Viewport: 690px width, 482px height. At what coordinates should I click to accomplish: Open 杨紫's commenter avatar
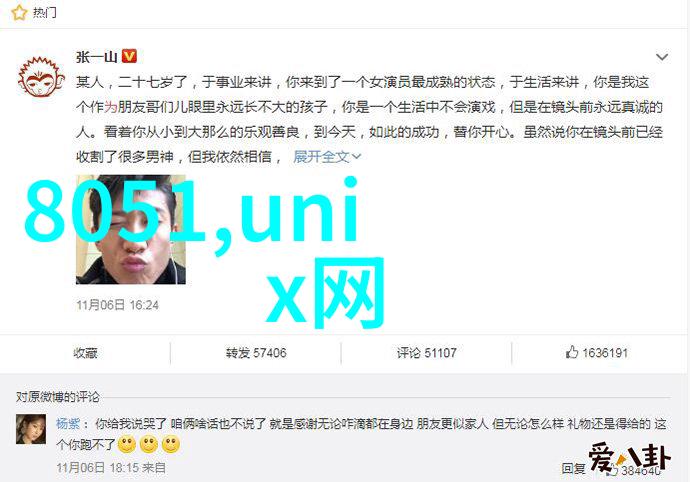coord(31,429)
